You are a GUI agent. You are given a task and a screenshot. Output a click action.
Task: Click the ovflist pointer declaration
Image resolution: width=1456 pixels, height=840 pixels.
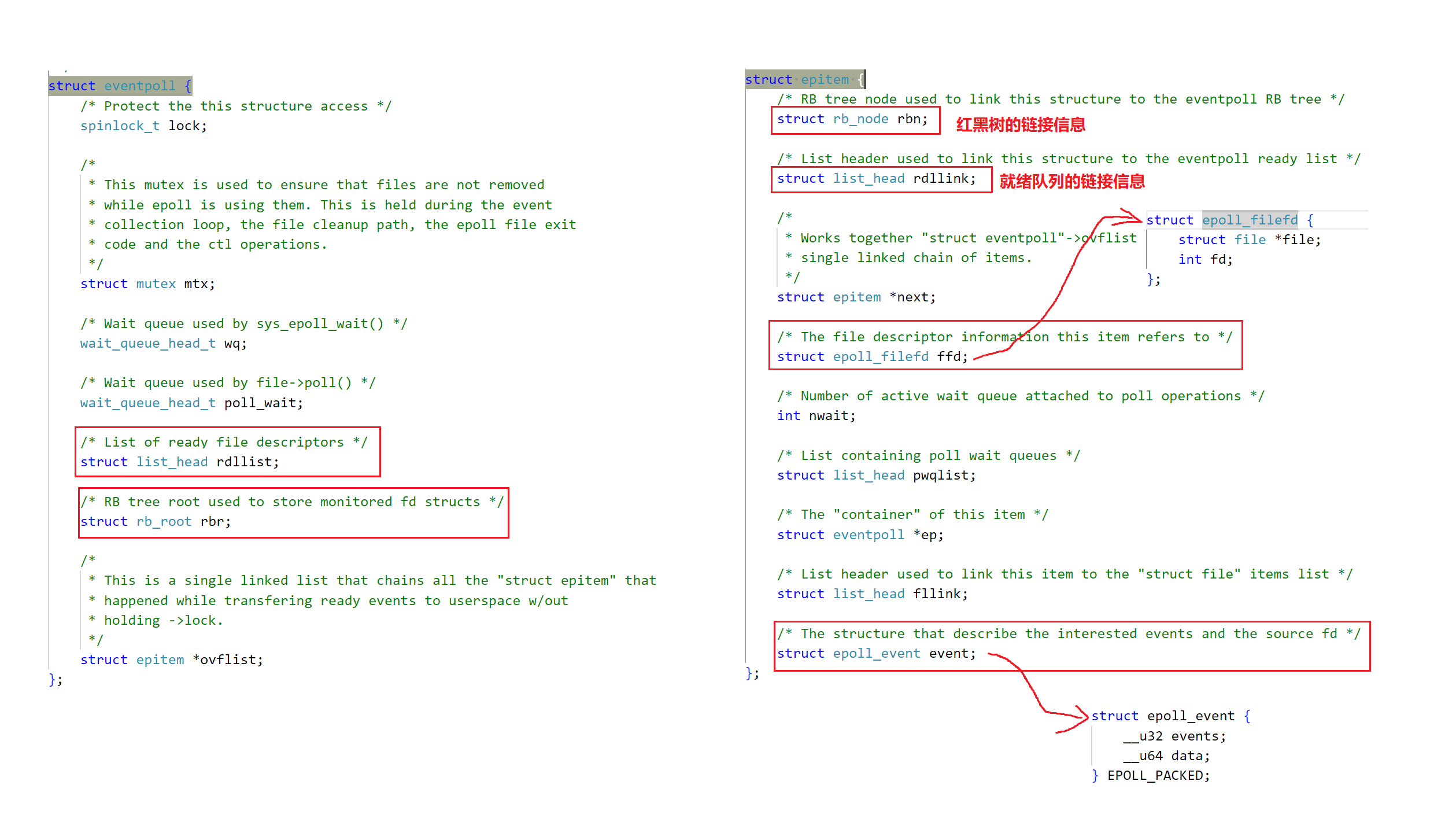coord(228,660)
